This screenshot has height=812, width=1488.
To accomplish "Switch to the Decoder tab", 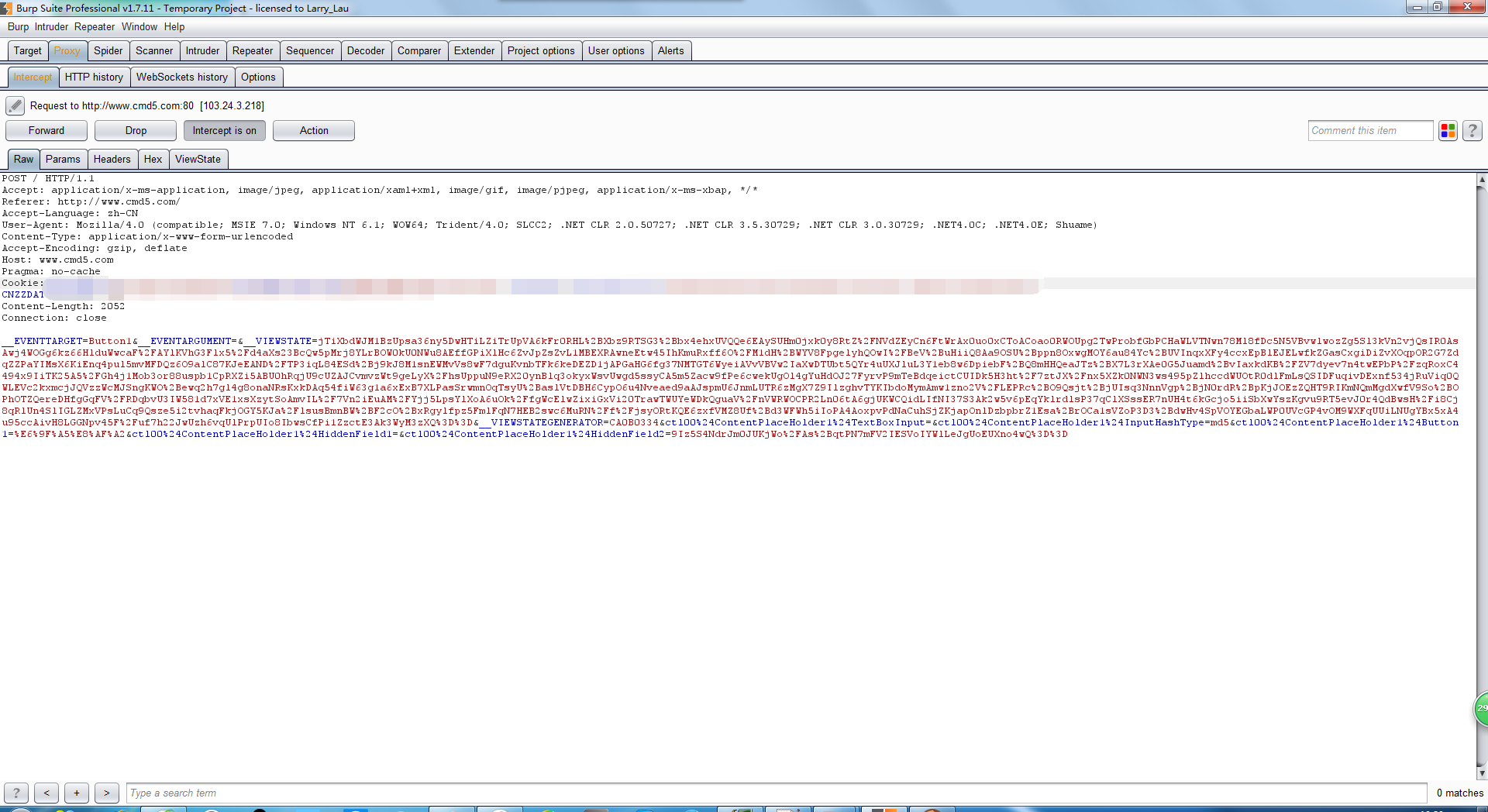I will tap(366, 50).
